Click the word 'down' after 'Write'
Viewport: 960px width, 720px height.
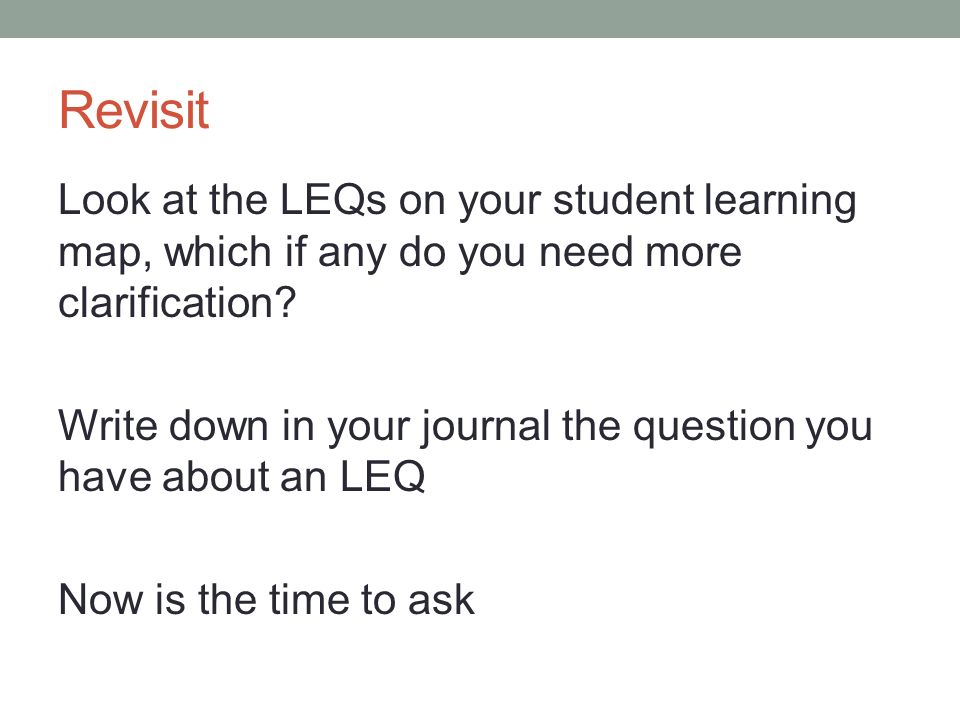click(x=219, y=426)
